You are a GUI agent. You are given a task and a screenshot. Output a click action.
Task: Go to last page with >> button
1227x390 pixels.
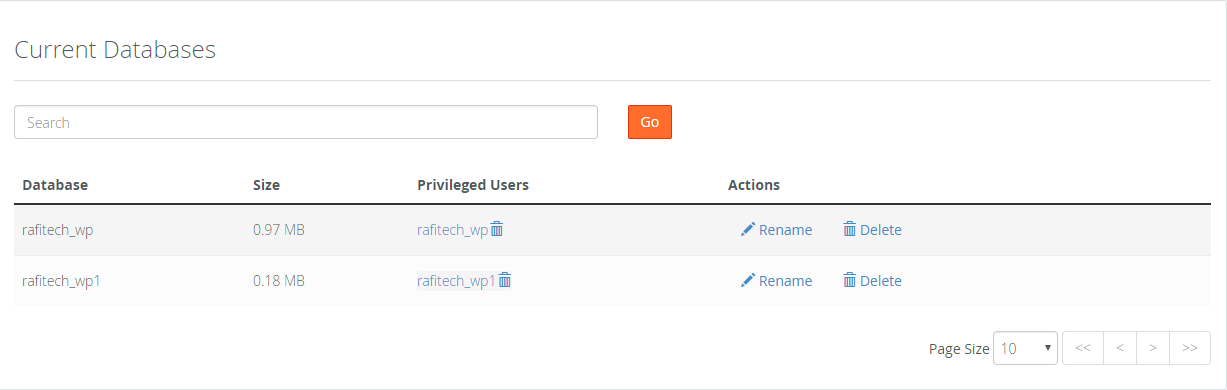[x=1190, y=348]
